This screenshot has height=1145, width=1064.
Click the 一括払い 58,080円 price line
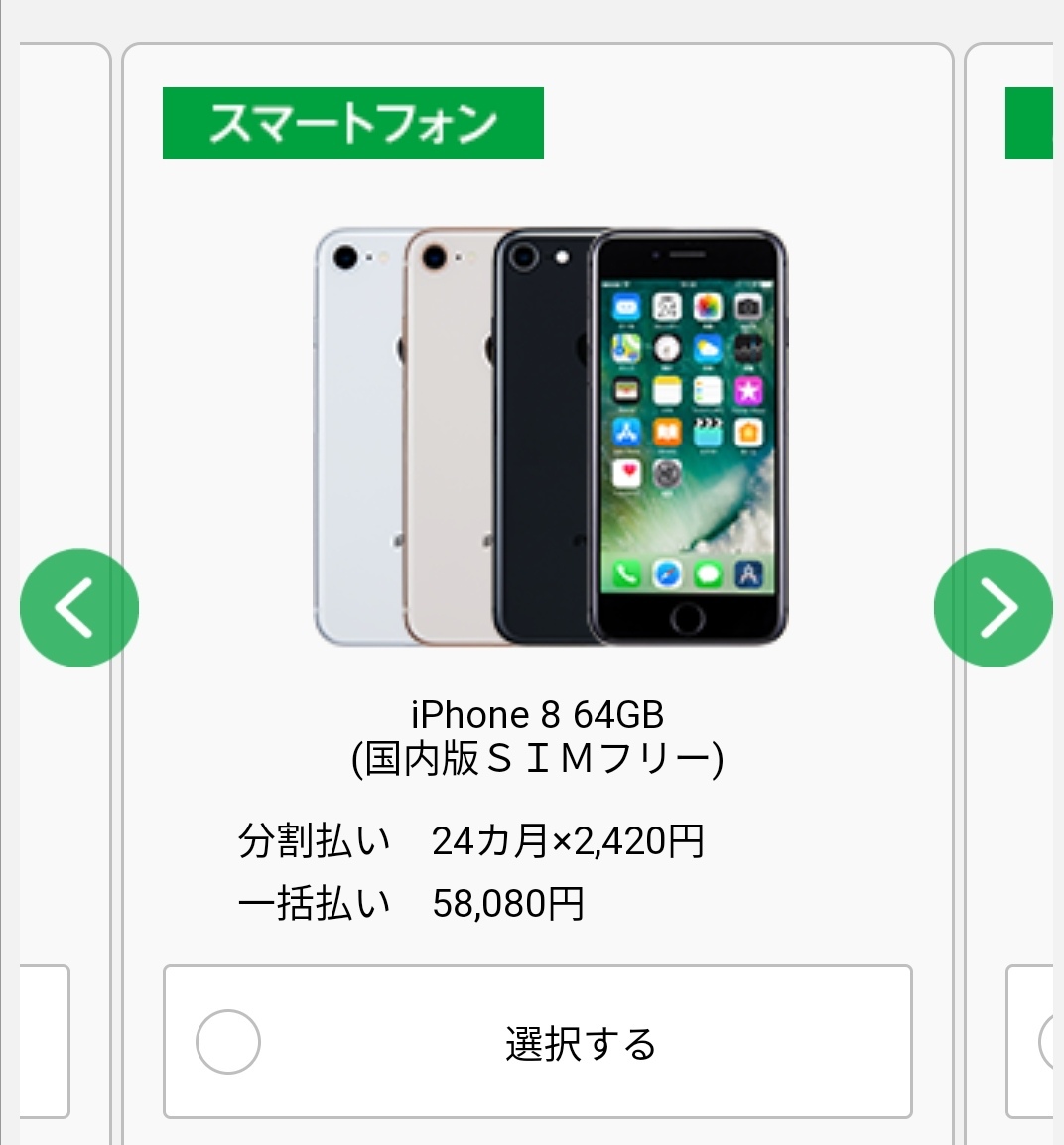coord(410,904)
